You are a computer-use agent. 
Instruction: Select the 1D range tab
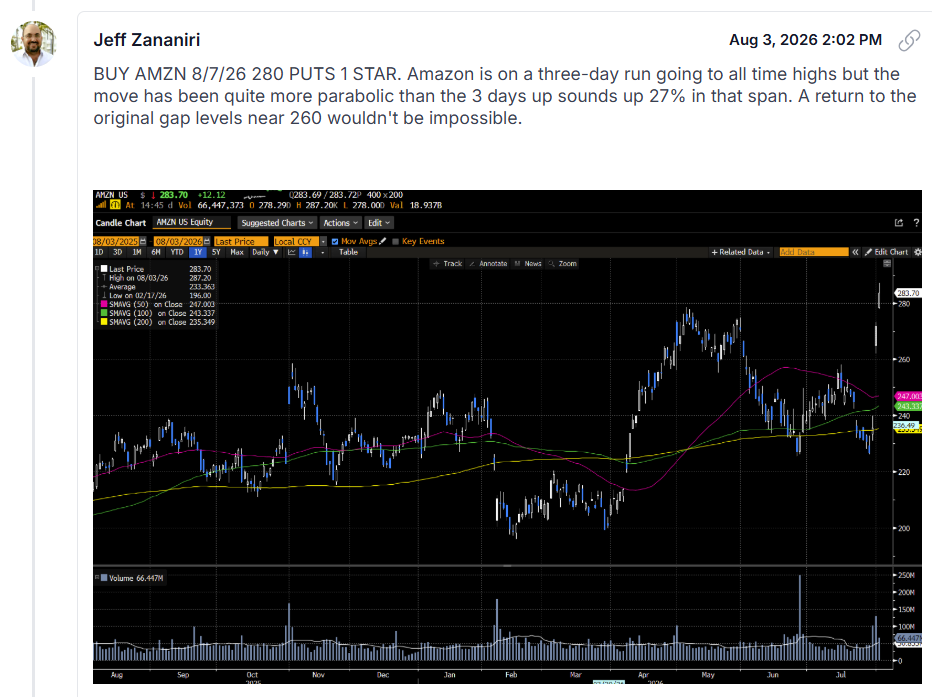click(x=99, y=252)
